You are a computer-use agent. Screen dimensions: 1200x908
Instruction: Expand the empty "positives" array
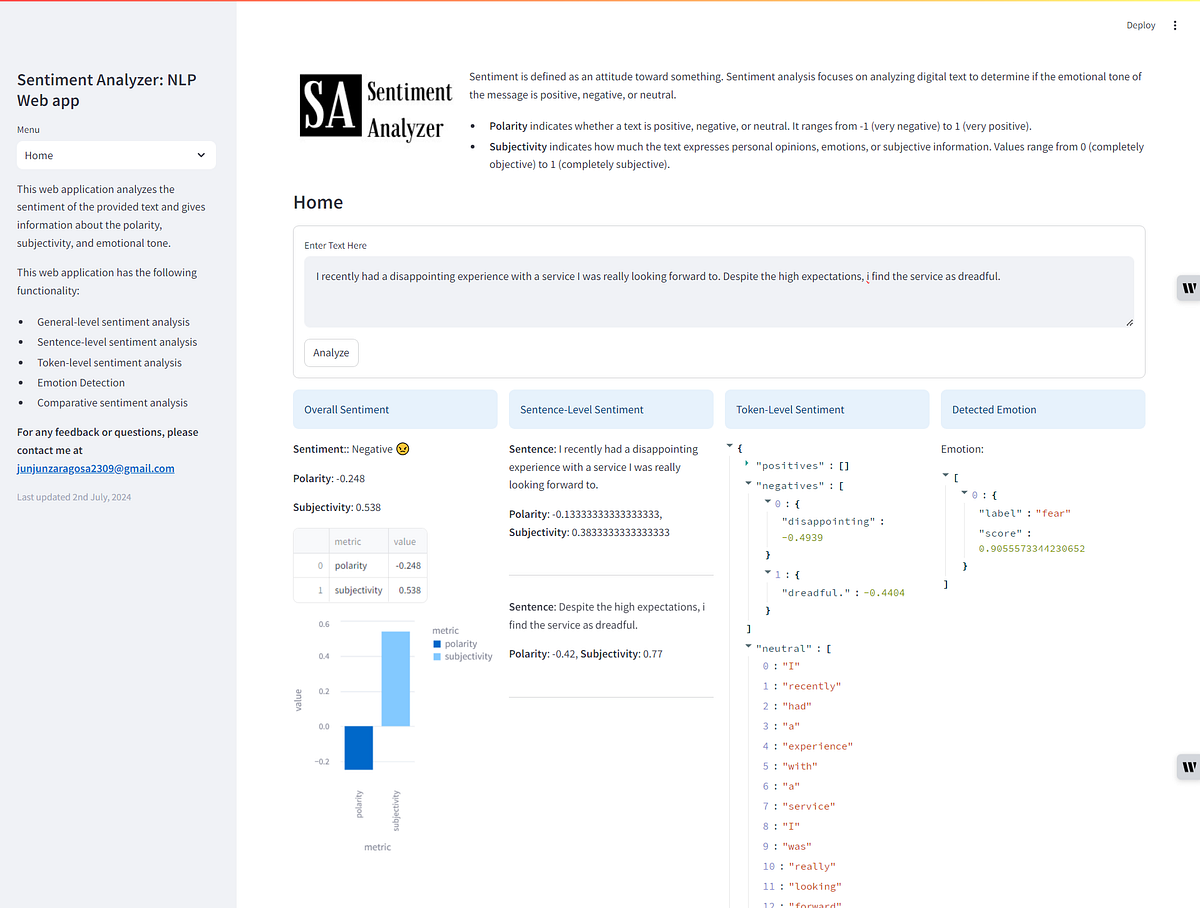click(x=747, y=463)
